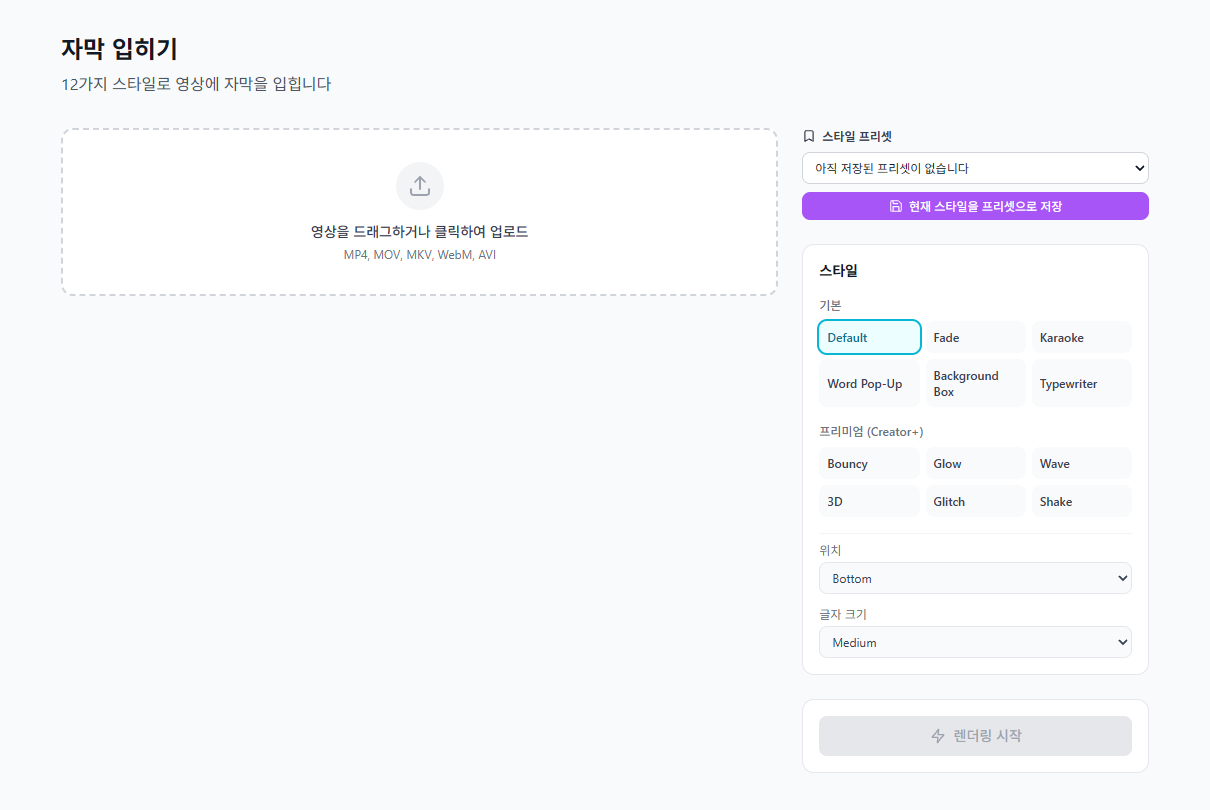
Task: Pick the Word Pop-Up style
Action: click(869, 383)
